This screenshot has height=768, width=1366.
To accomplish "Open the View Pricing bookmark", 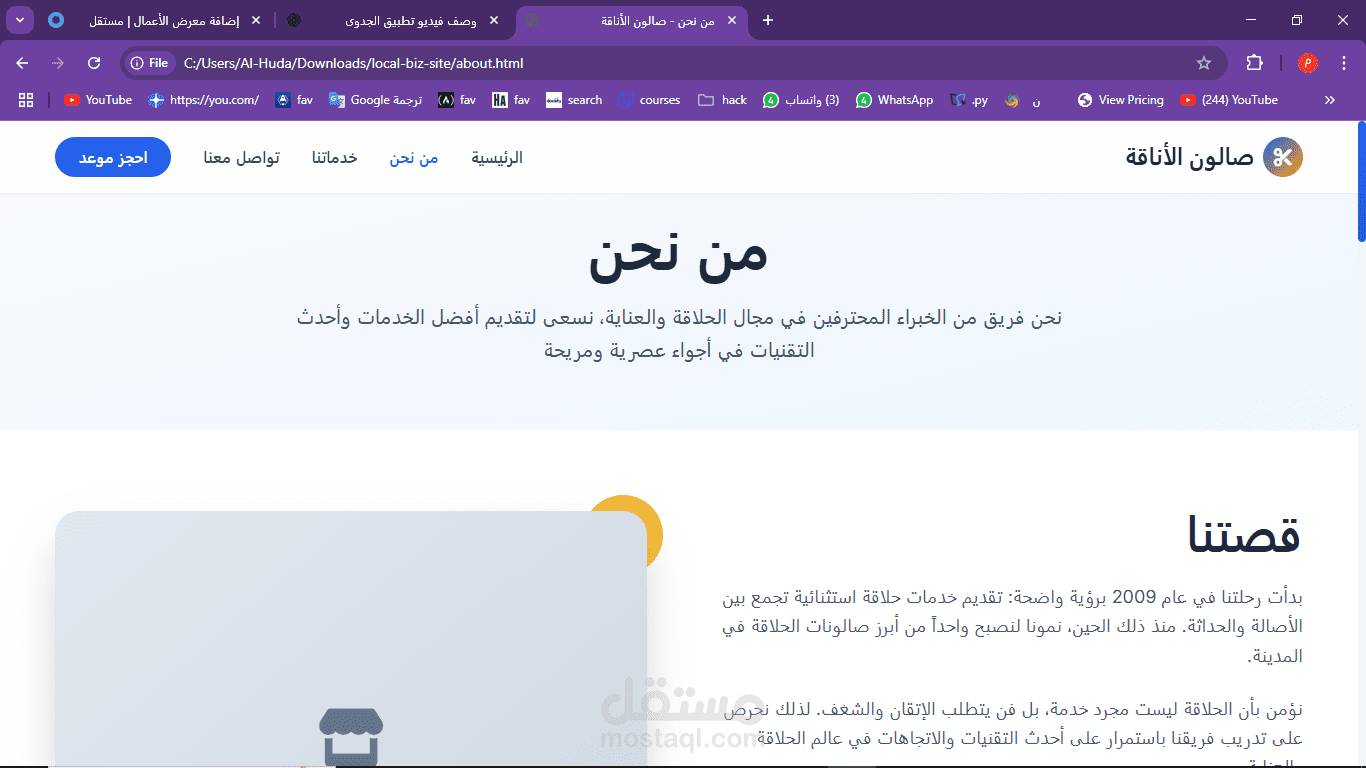I will [1121, 100].
